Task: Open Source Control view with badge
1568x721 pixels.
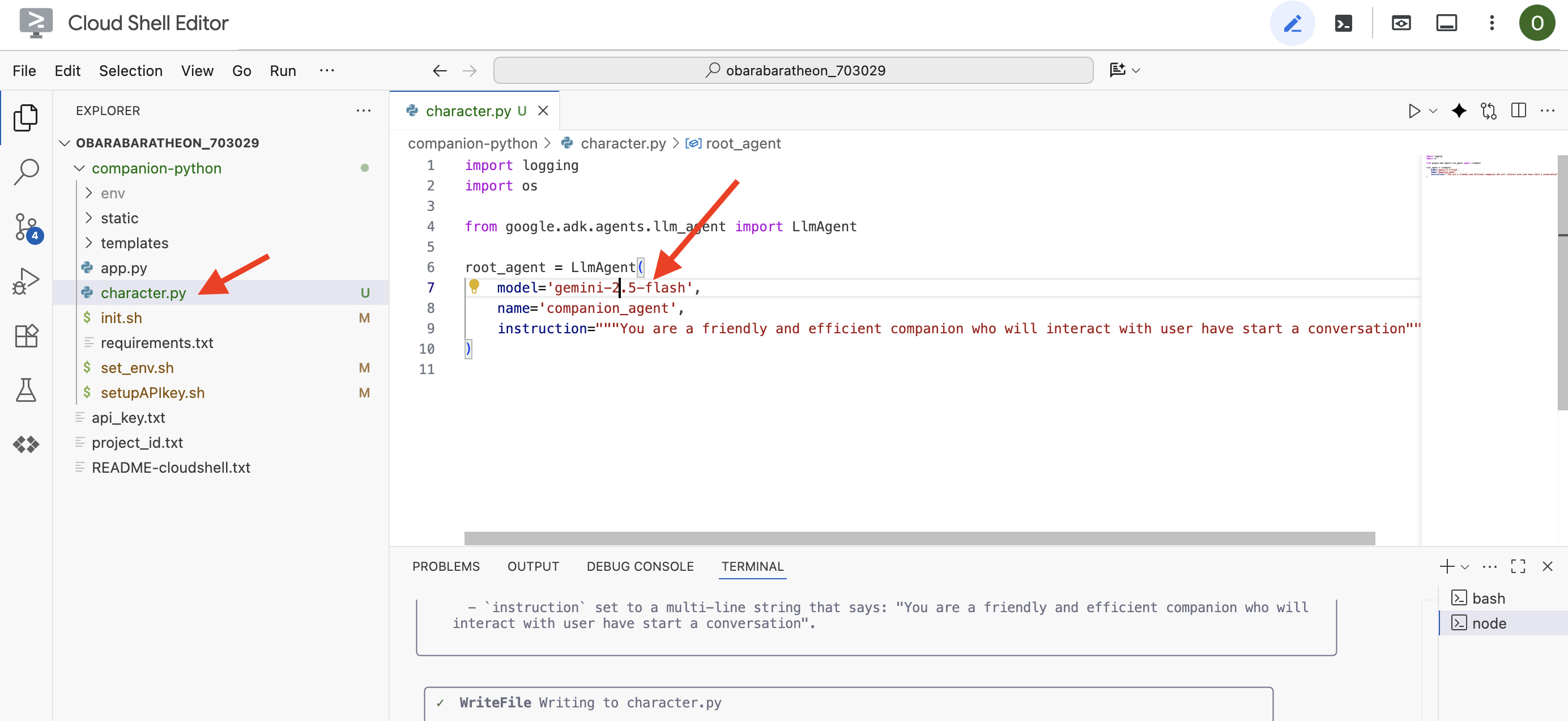Action: pos(26,227)
